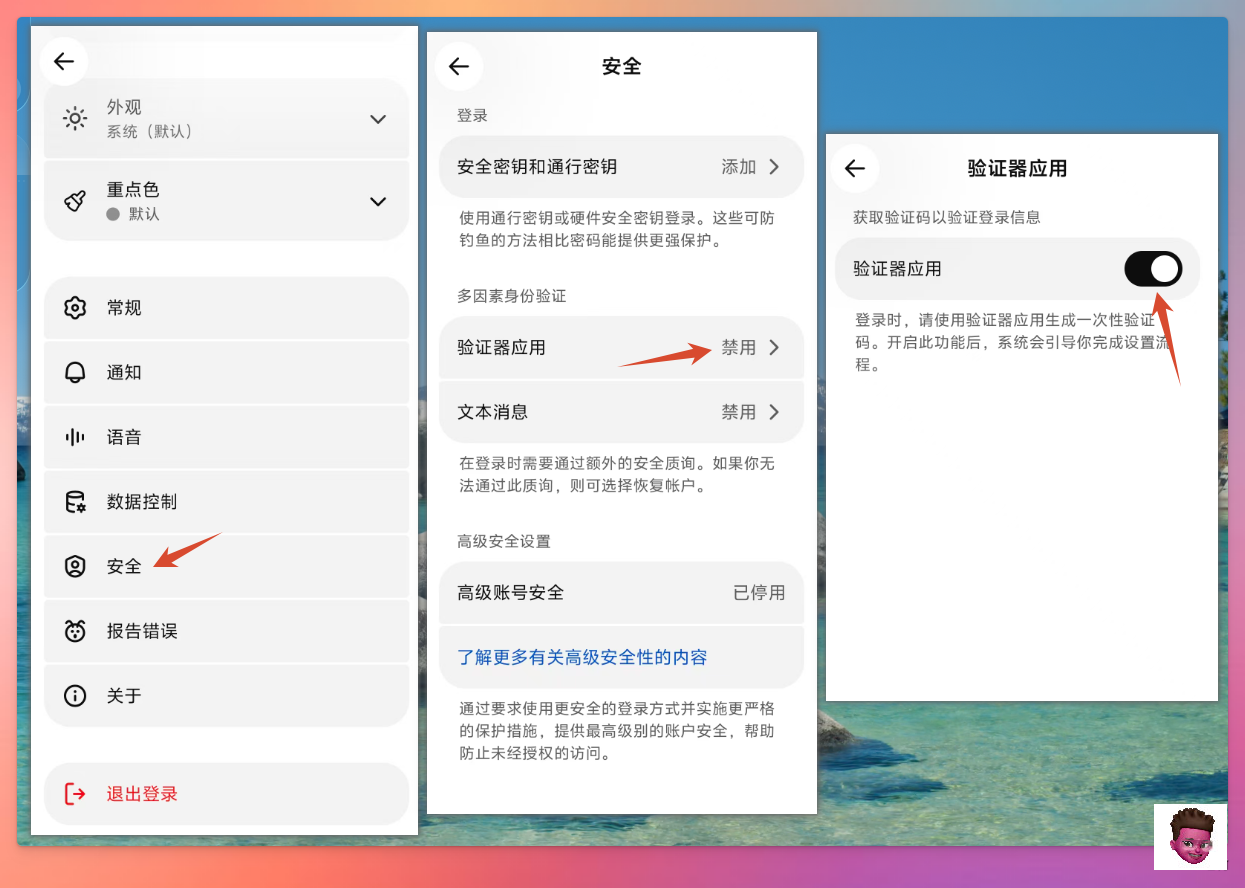The image size is (1245, 888).
Task: Open 安全密钥和通行密钥 row
Action: coord(621,167)
